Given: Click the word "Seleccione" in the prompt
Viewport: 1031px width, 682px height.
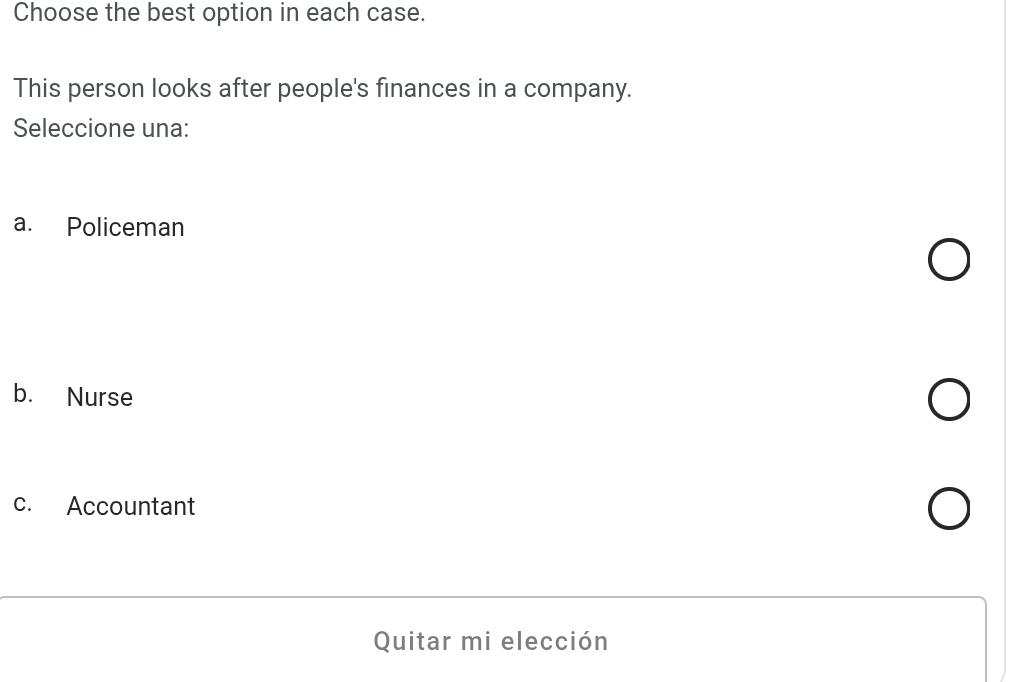Looking at the screenshot, I should pyautogui.click(x=74, y=129).
